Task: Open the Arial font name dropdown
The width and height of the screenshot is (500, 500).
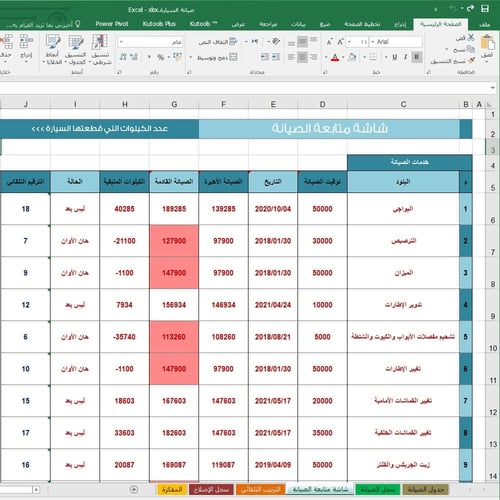Action: point(373,42)
